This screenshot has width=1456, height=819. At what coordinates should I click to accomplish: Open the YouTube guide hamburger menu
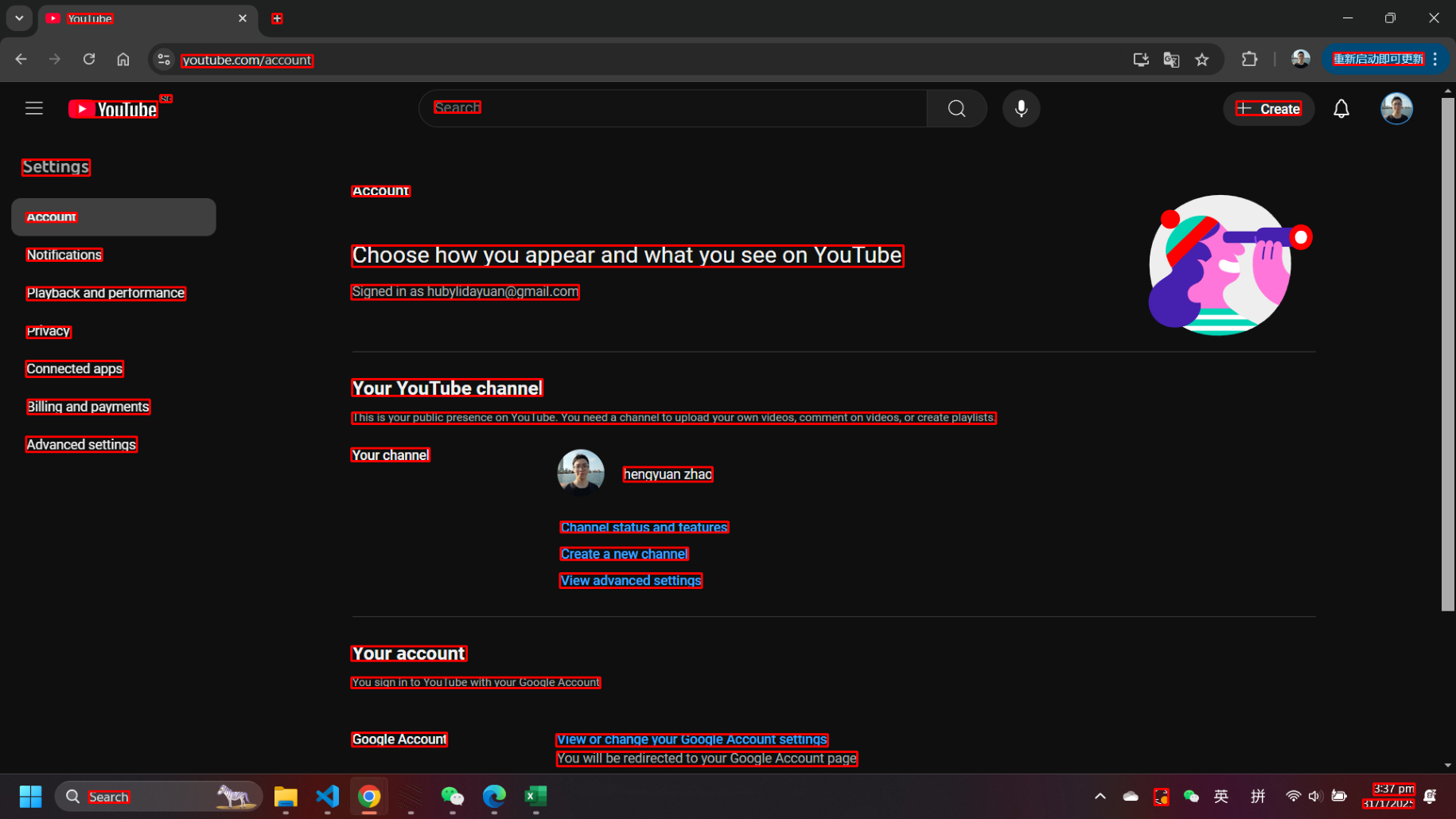[x=33, y=108]
